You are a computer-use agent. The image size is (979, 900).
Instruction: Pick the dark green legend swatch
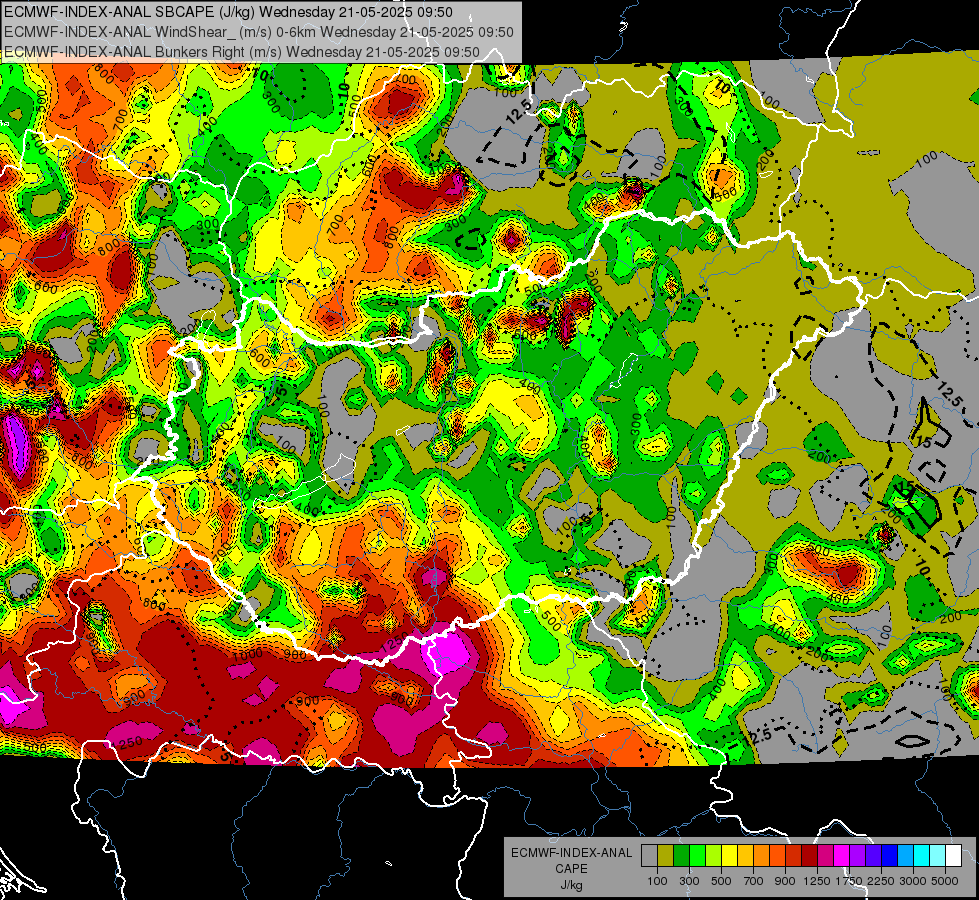(x=681, y=856)
